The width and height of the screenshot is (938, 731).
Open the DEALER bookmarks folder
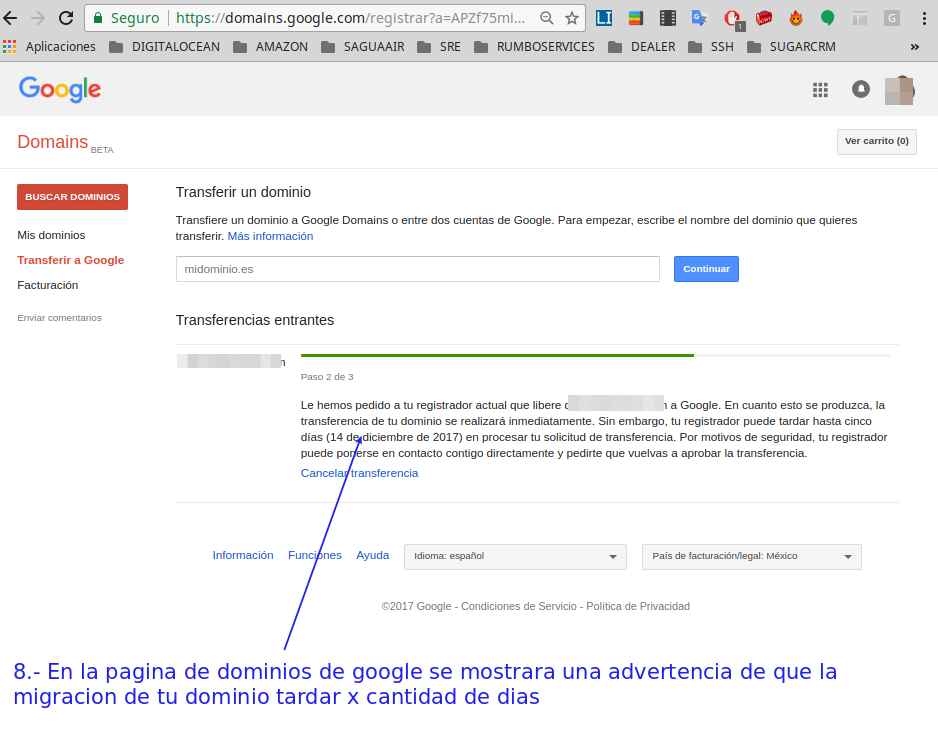click(x=641, y=47)
